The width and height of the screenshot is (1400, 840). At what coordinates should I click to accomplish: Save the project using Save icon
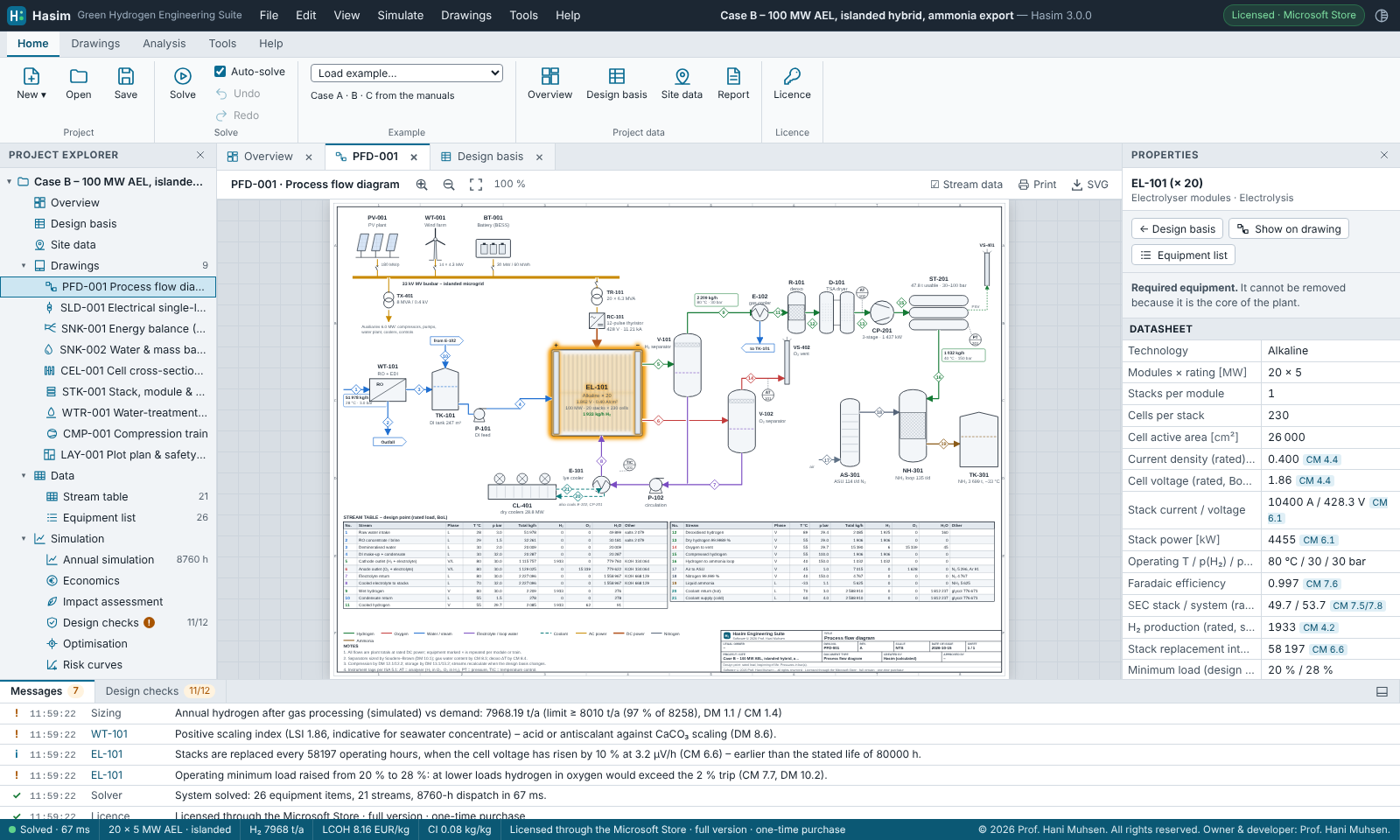click(x=126, y=76)
